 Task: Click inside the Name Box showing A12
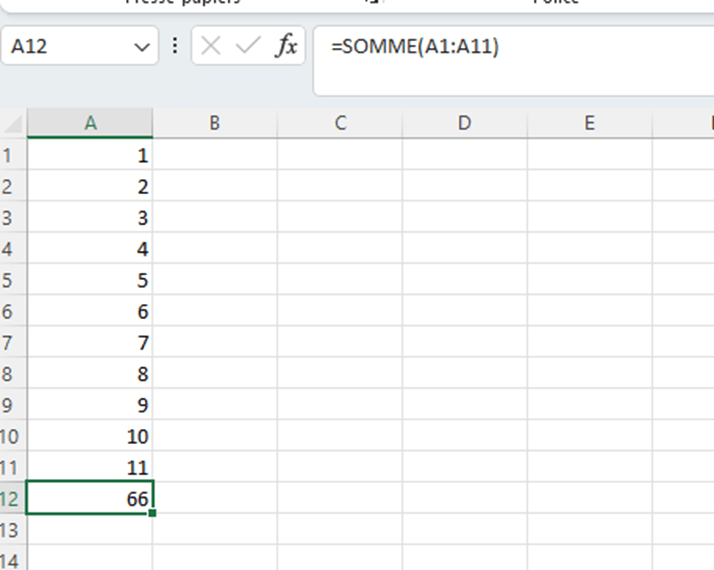(65, 47)
